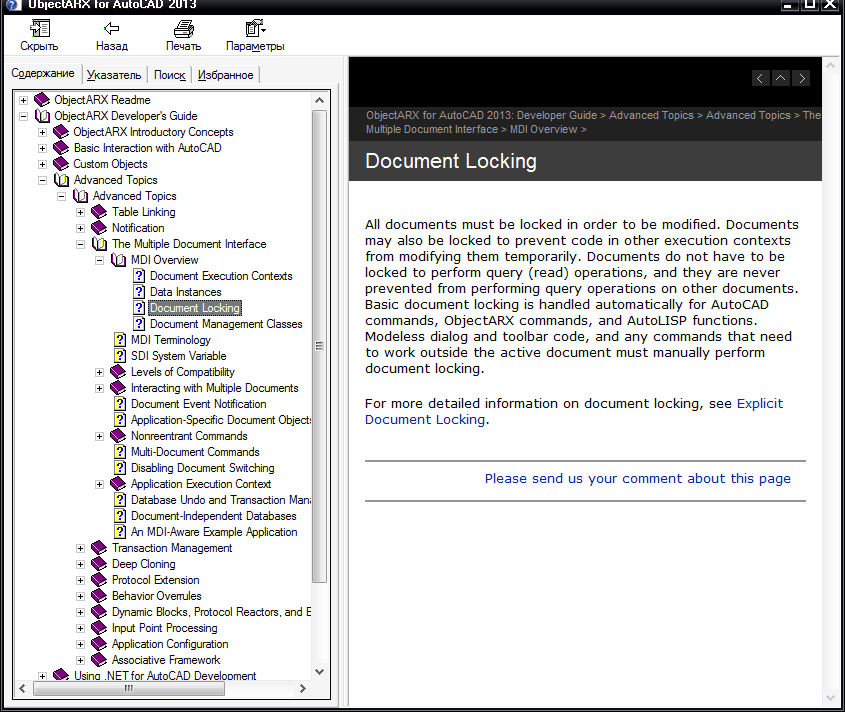Click the Печать (Print) printer icon
Image resolution: width=845 pixels, height=712 pixels.
tap(184, 28)
